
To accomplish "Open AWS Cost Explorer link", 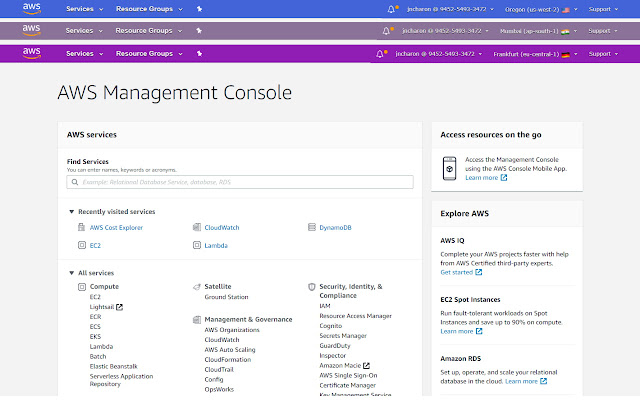I will tap(116, 227).
